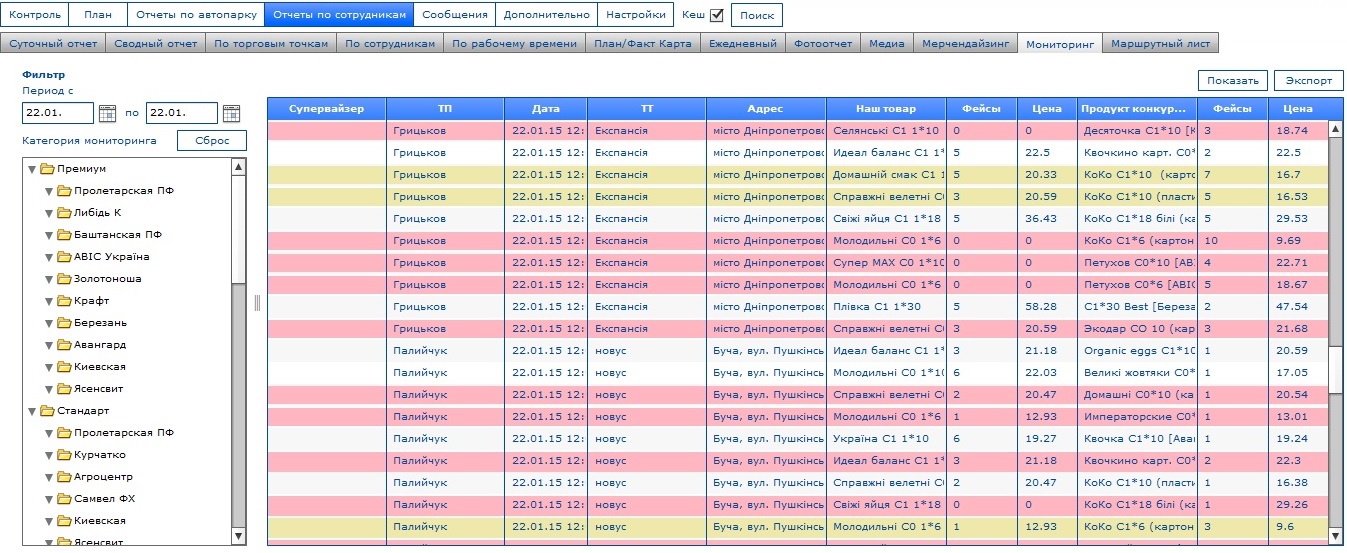Click the Курчатко folder icon
The width and height of the screenshot is (1347, 553).
pyautogui.click(x=64, y=455)
